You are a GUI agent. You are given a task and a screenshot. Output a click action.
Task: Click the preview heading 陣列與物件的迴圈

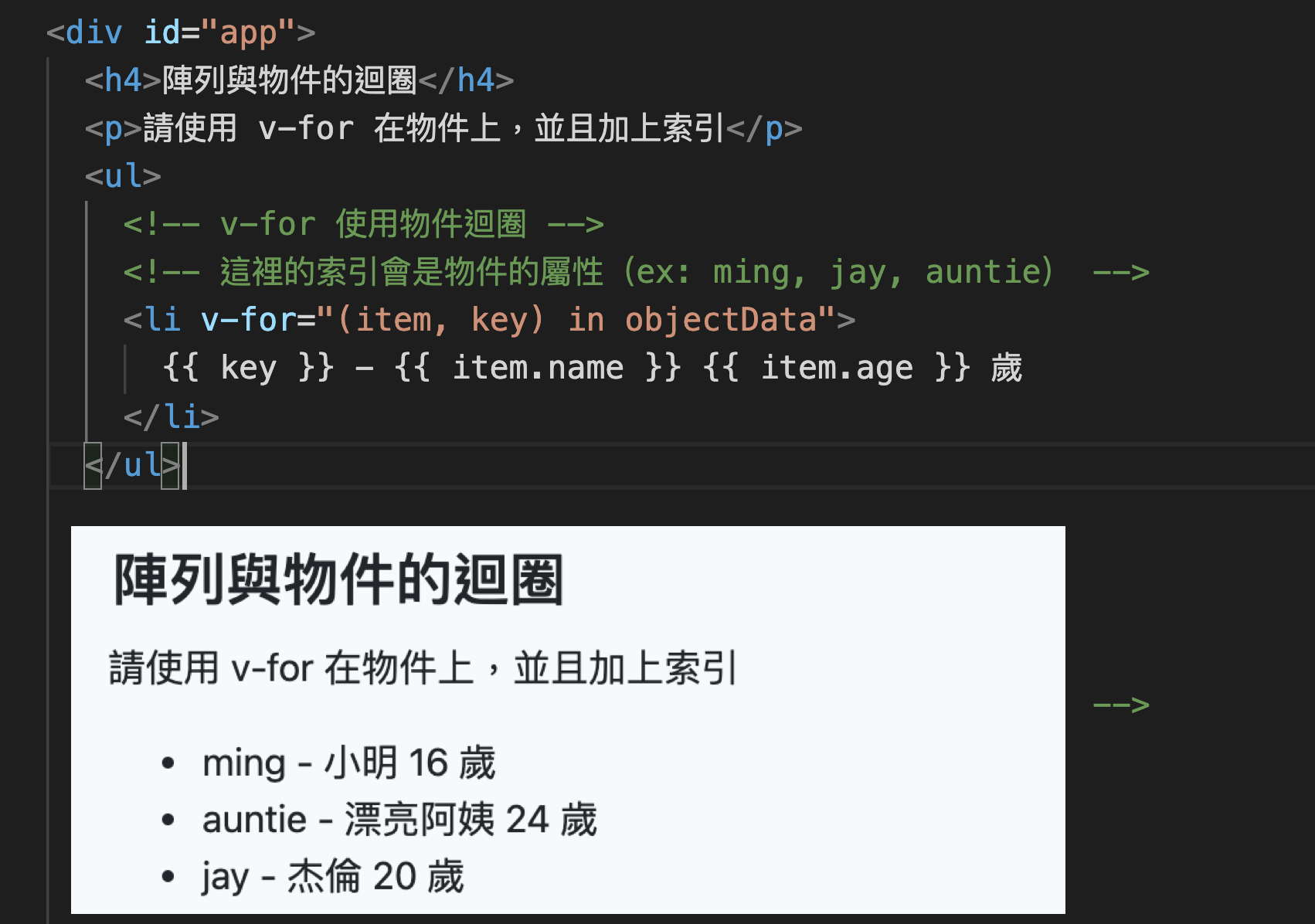click(338, 579)
